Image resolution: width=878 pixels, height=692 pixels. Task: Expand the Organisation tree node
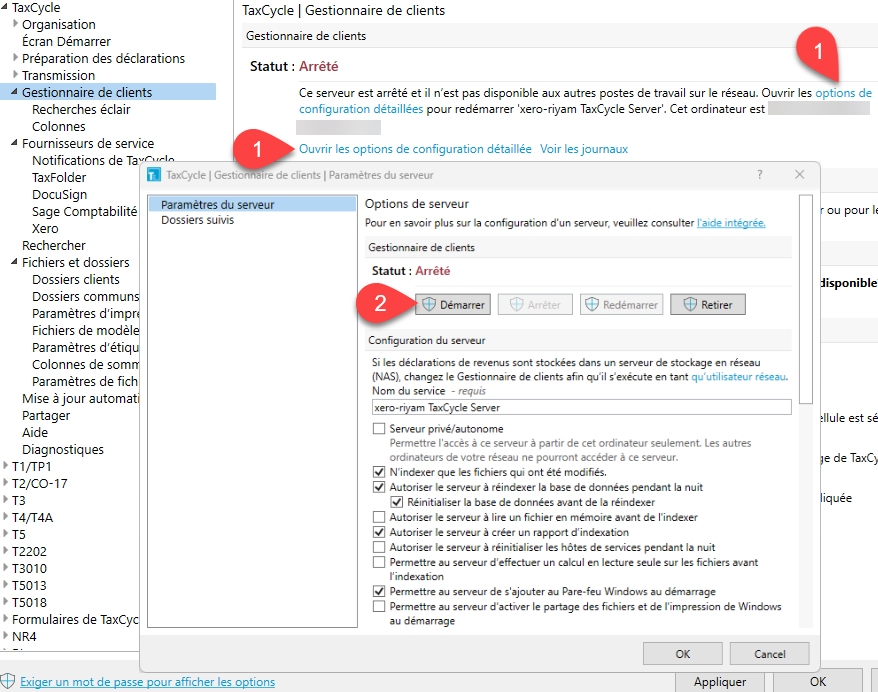tap(15, 24)
